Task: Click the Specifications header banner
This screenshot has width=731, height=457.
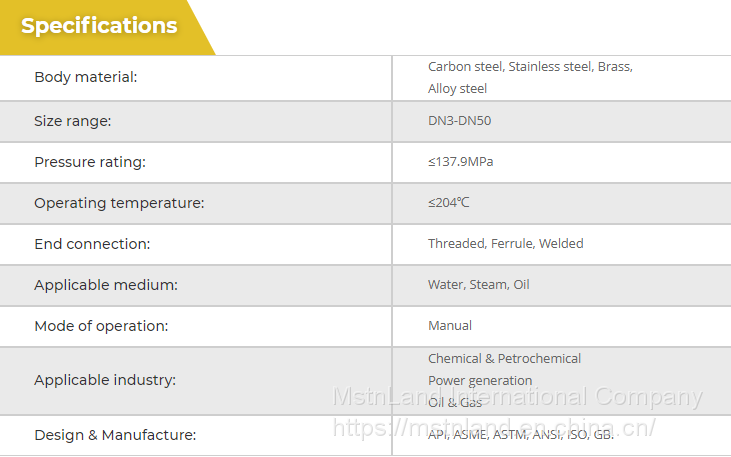Action: [99, 27]
